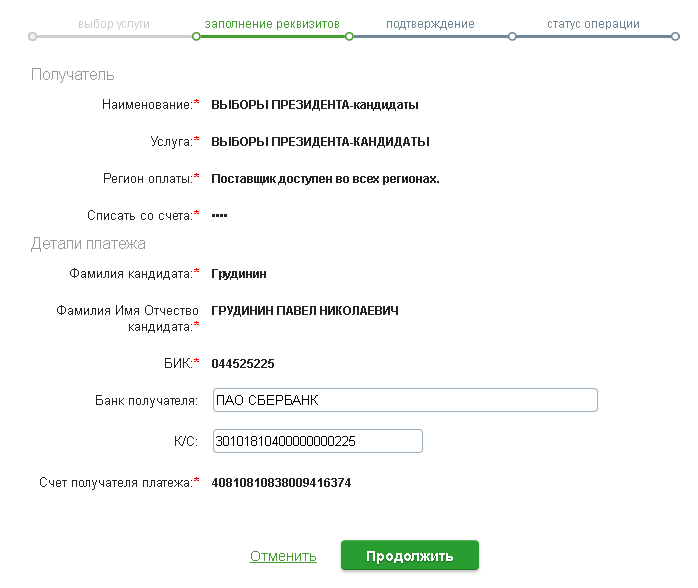Select the заполнение реквизитов step label

coord(272,24)
